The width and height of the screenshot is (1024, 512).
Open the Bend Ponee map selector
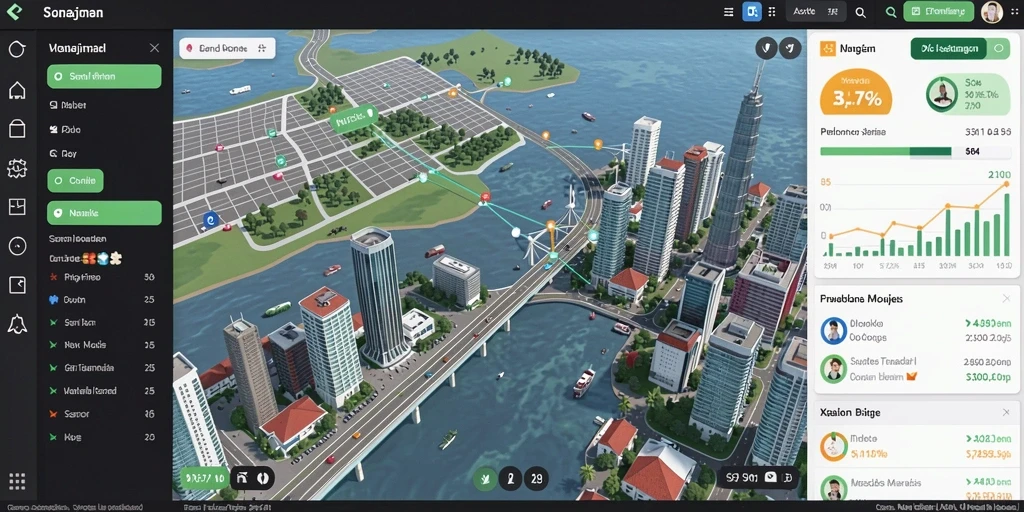(227, 48)
